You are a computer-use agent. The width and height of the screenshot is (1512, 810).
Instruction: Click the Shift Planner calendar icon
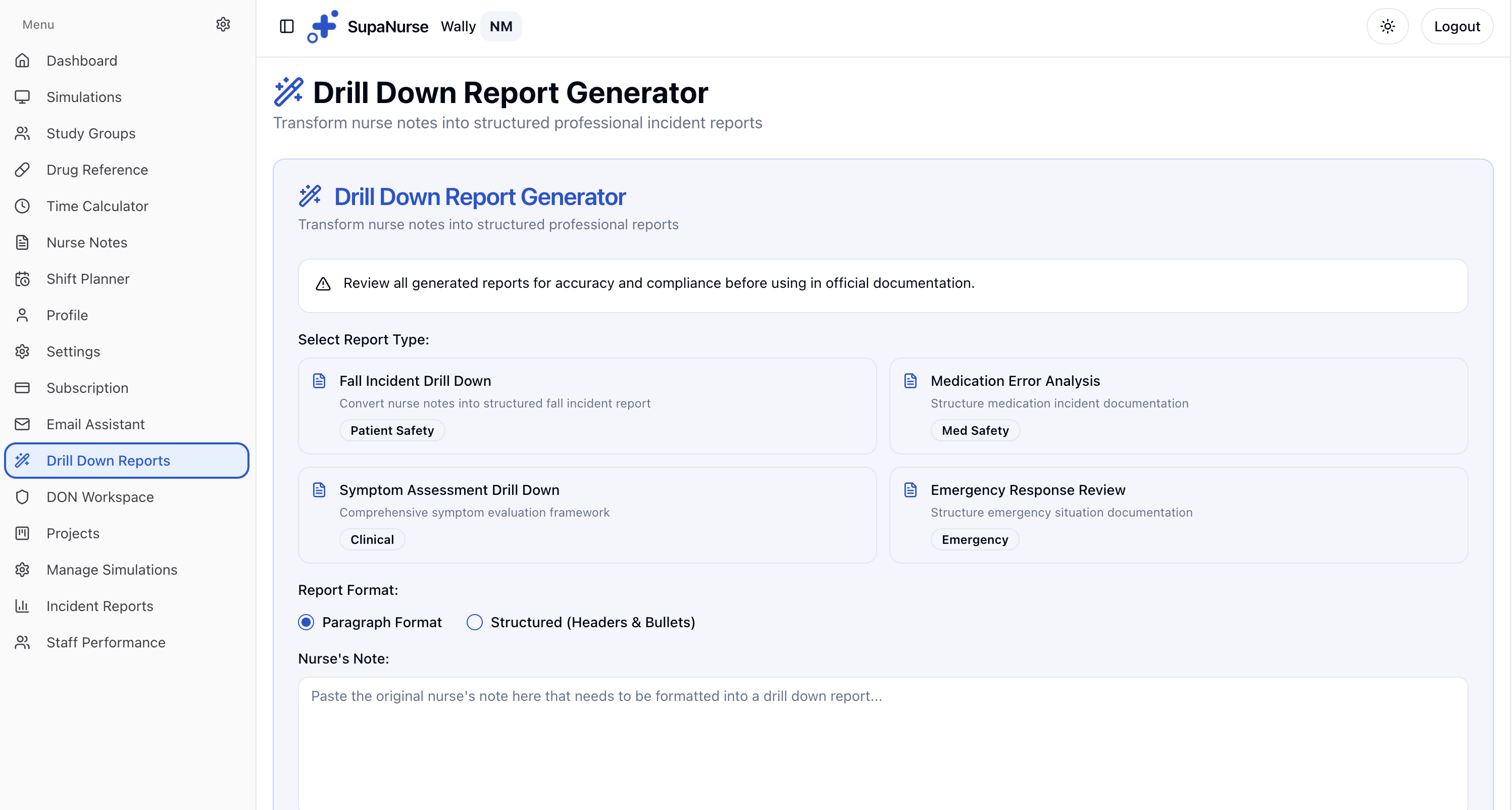[x=22, y=279]
